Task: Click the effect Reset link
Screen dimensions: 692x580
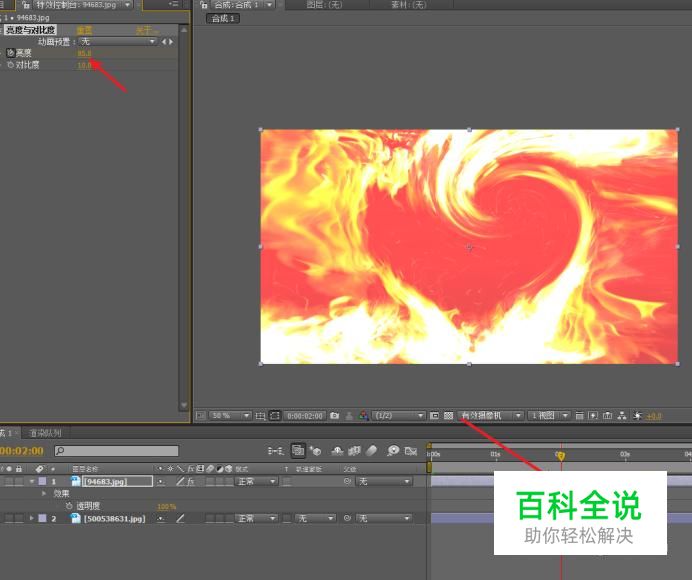Action: [x=84, y=30]
